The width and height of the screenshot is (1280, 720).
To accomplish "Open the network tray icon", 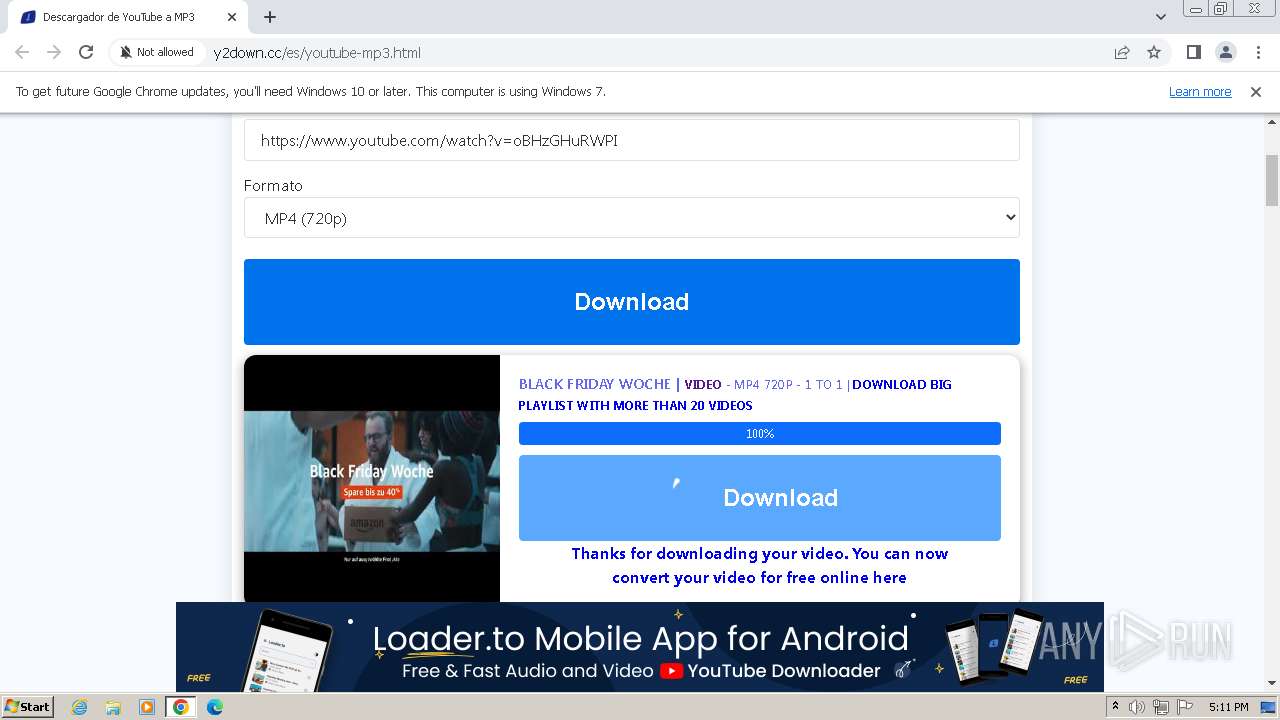I will tap(1161, 707).
